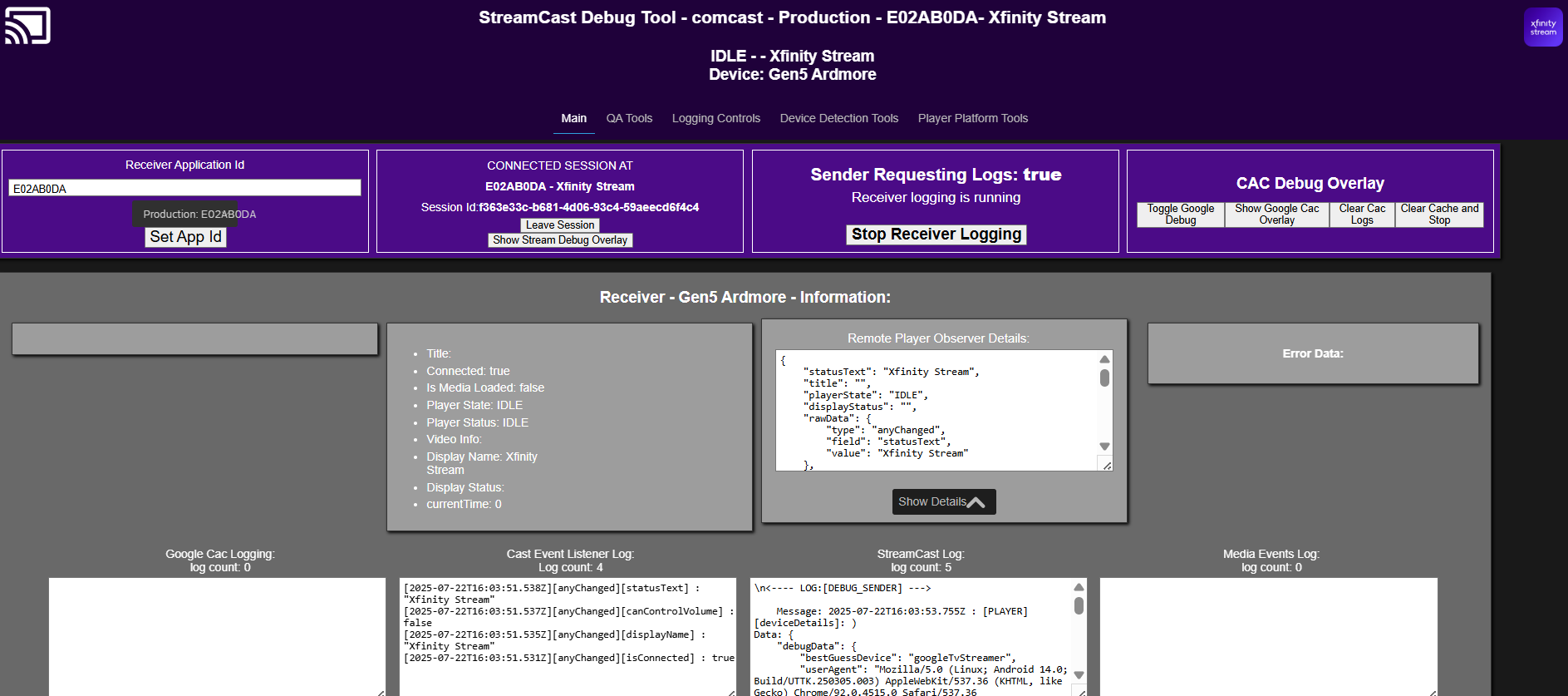This screenshot has height=696, width=1568.
Task: Click 'Is Media Loaded: false' list item
Action: [485, 387]
